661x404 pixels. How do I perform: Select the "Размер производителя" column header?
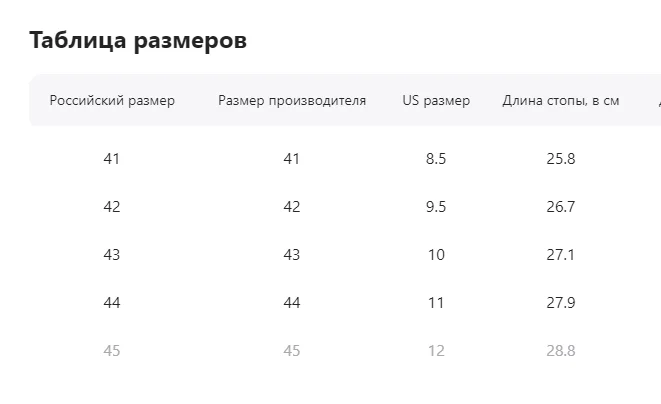pos(292,100)
